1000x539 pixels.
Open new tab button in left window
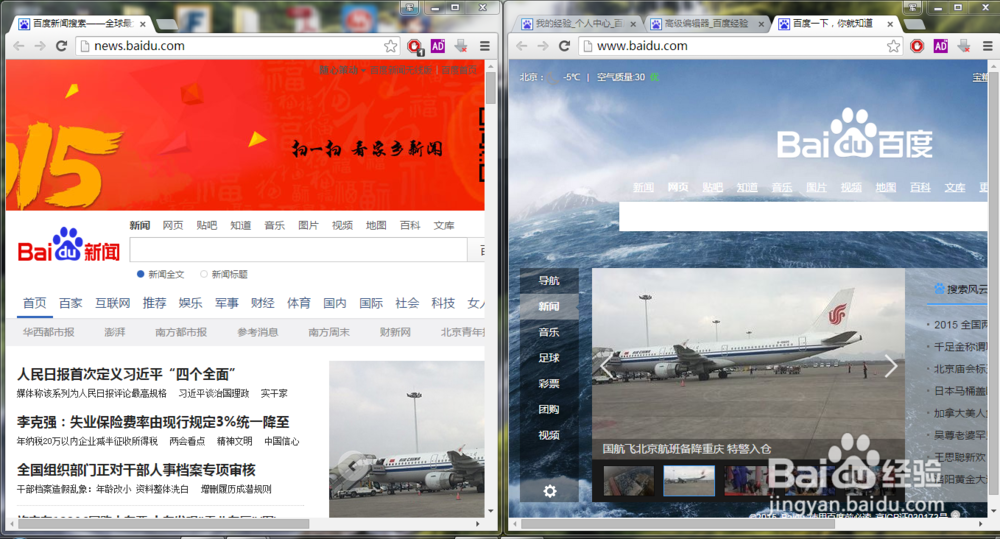click(166, 24)
